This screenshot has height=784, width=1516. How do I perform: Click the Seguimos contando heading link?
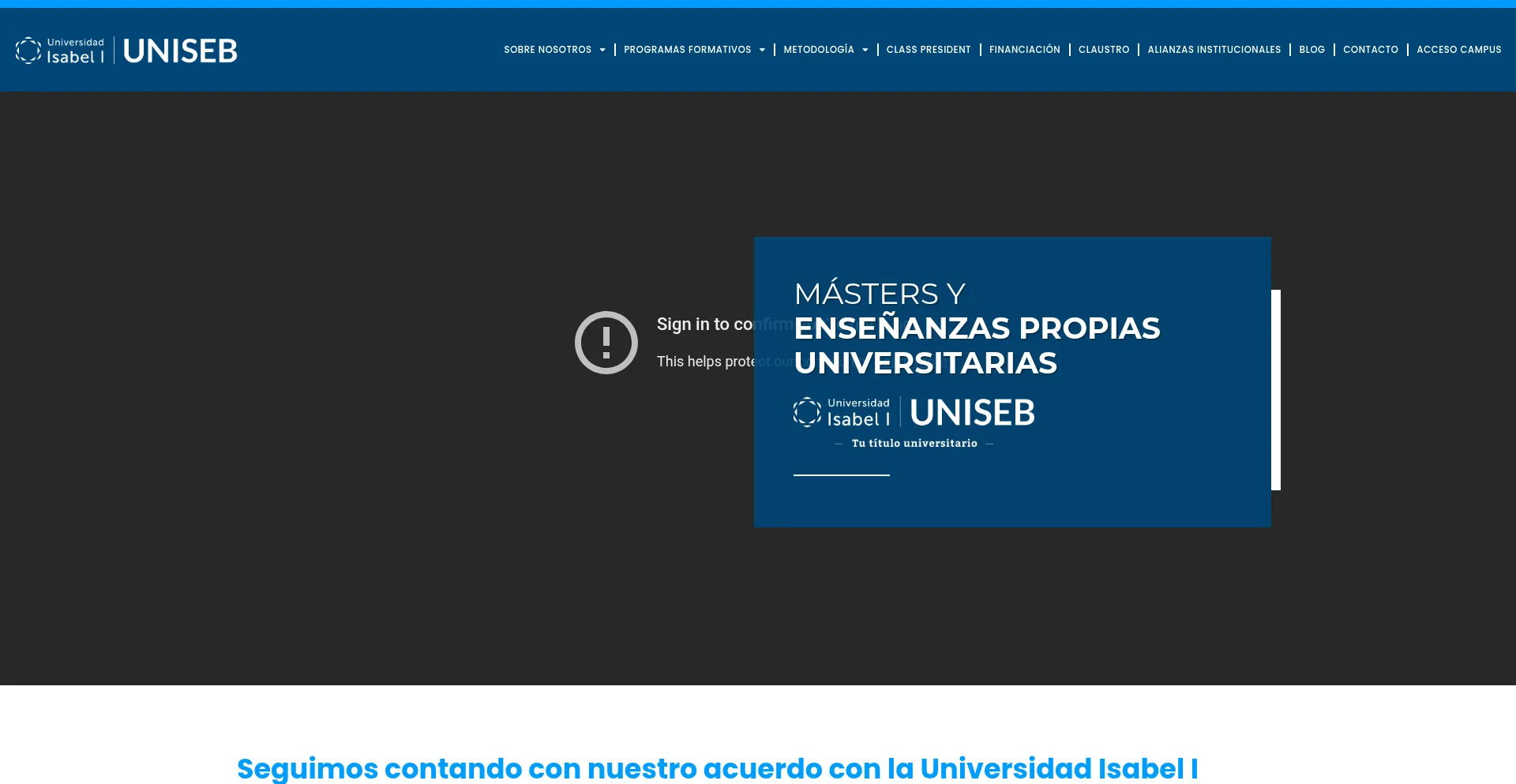(717, 767)
